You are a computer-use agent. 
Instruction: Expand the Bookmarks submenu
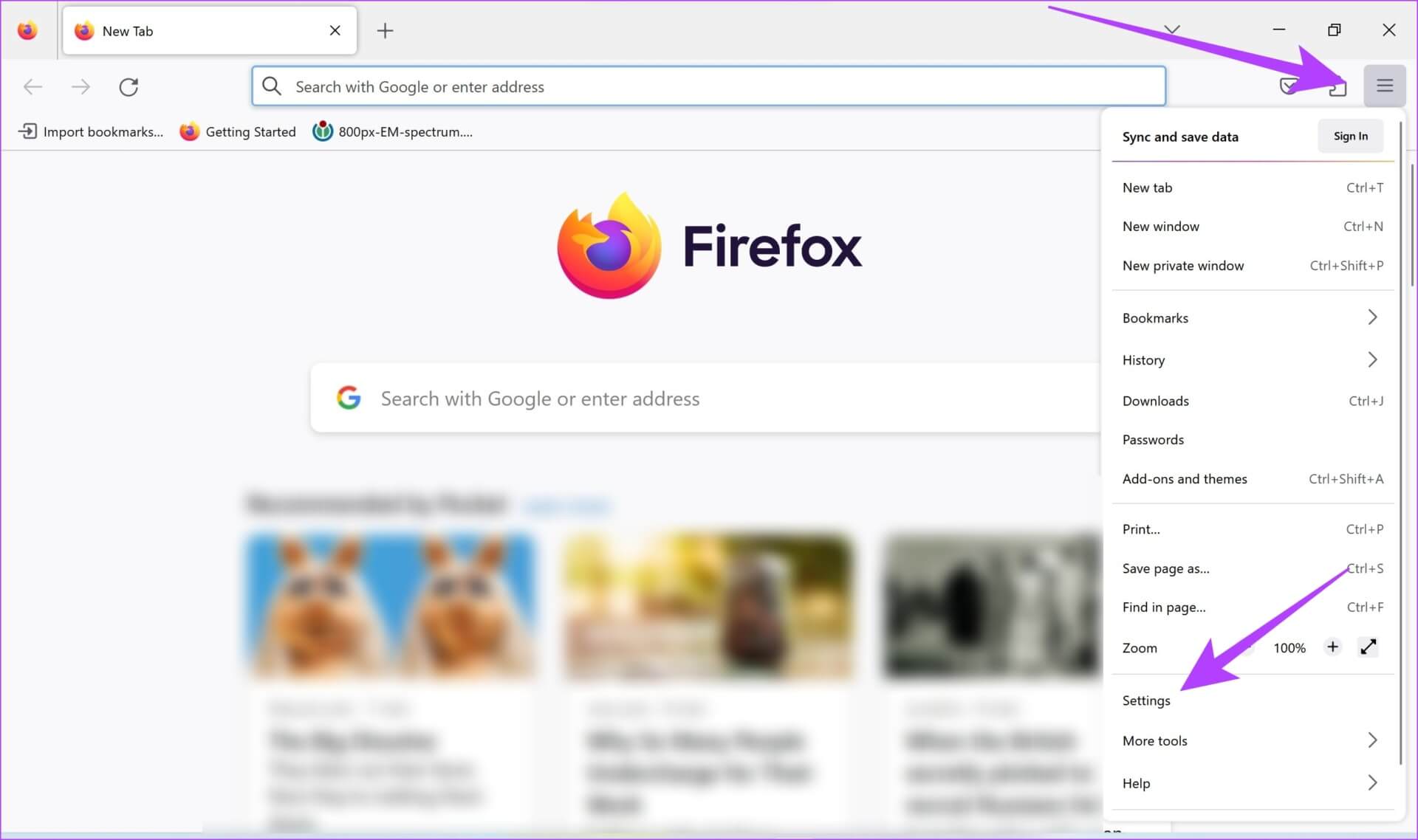(1253, 317)
